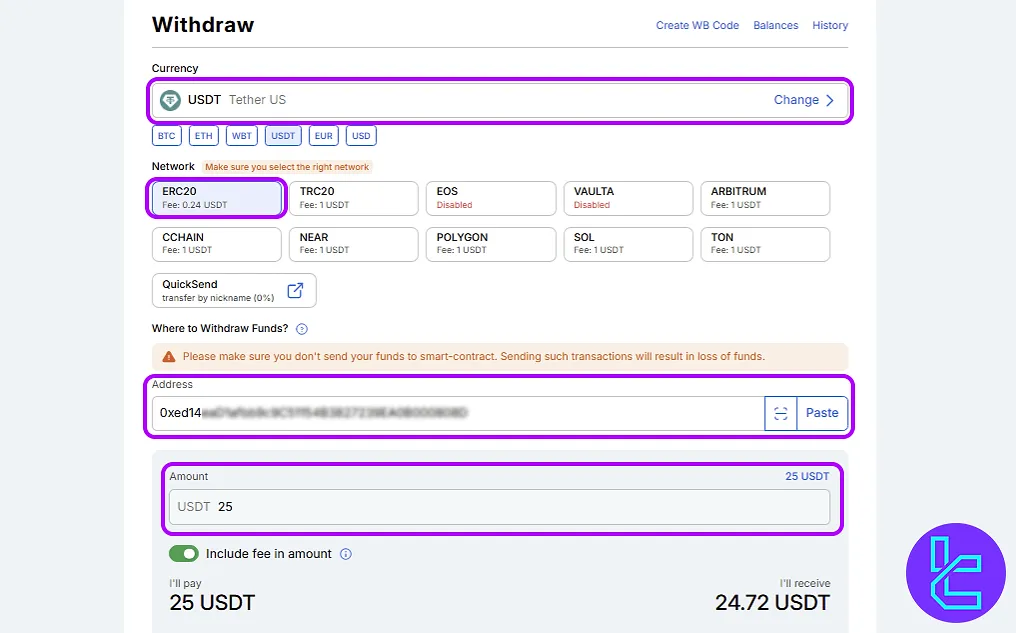Choose the WBT quick currency chip
Image resolution: width=1016 pixels, height=633 pixels.
(242, 136)
